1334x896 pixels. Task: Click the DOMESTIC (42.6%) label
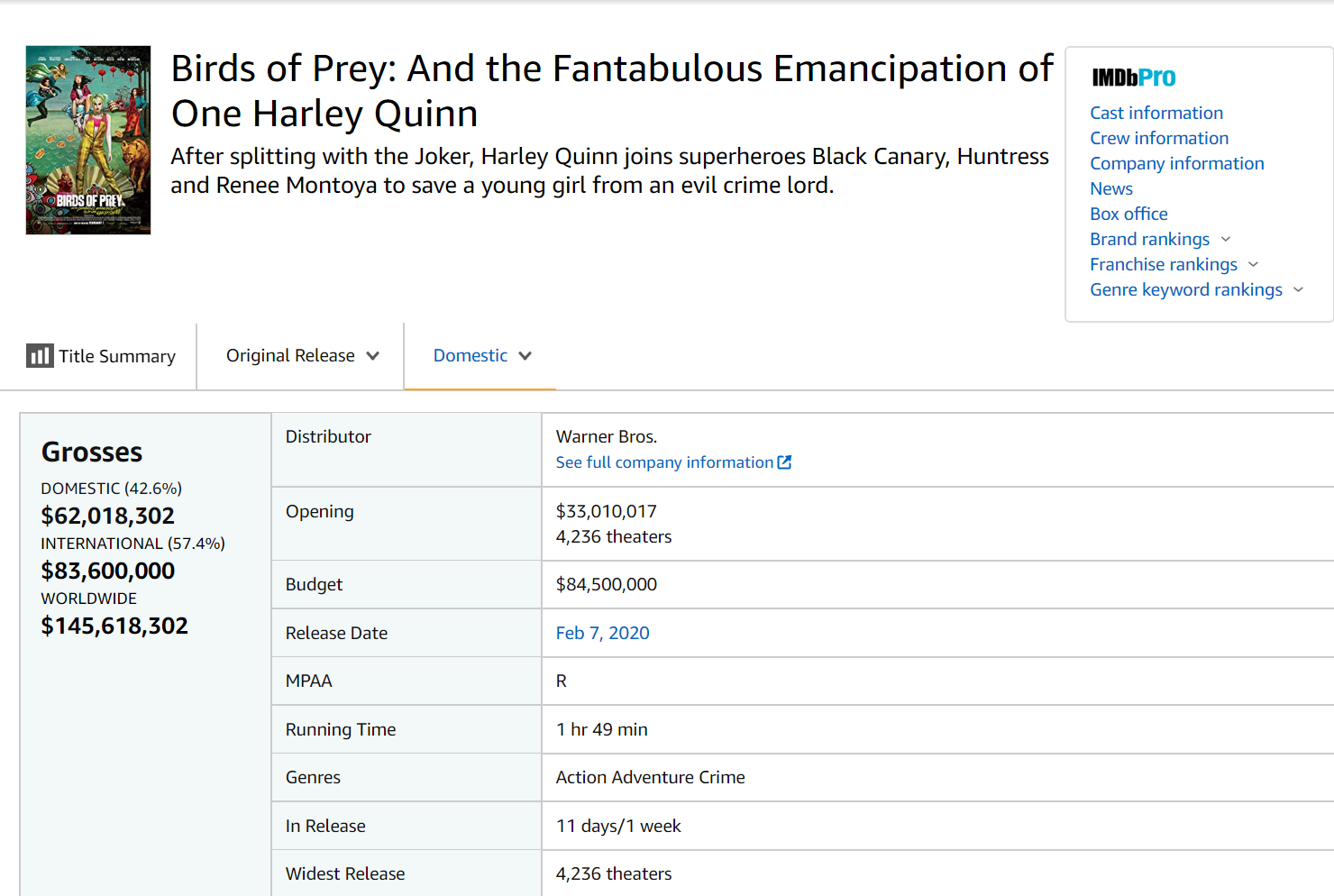pos(111,488)
